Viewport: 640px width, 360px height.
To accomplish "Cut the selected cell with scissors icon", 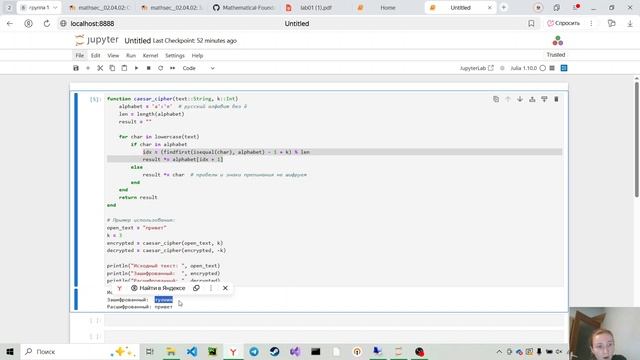I will [100, 68].
